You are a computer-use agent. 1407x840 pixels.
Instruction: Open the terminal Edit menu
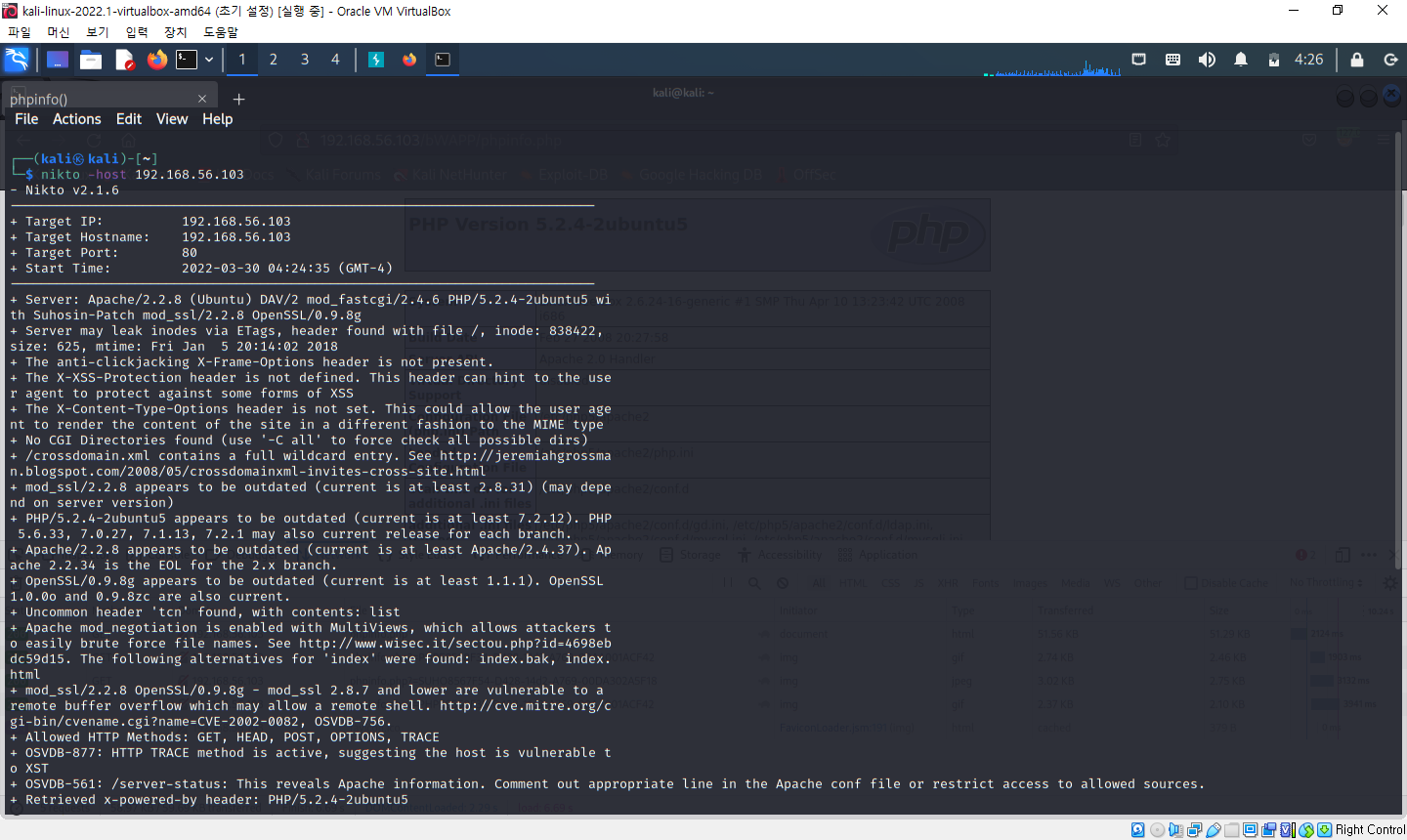coord(129,119)
